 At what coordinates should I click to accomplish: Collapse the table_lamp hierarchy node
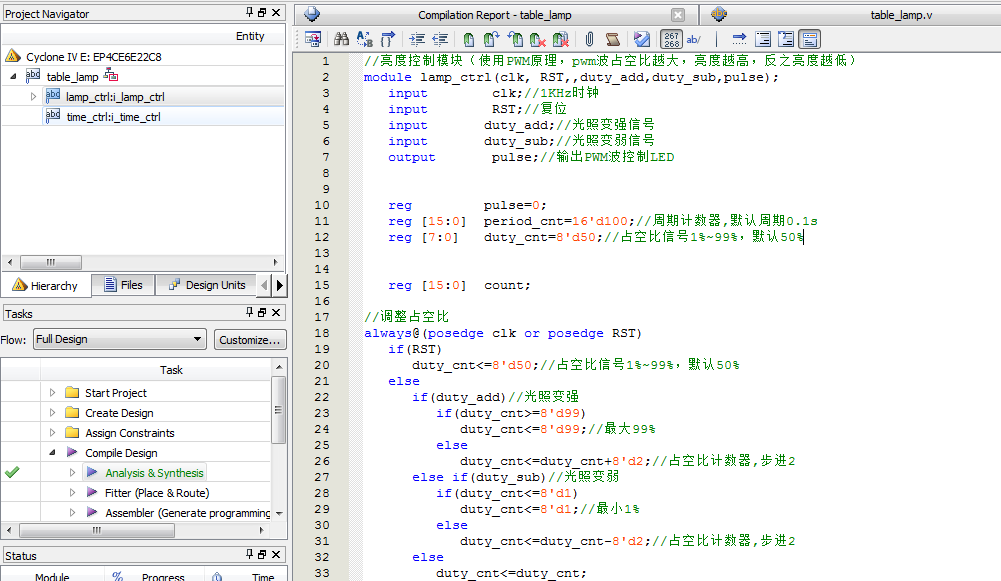pyautogui.click(x=13, y=77)
